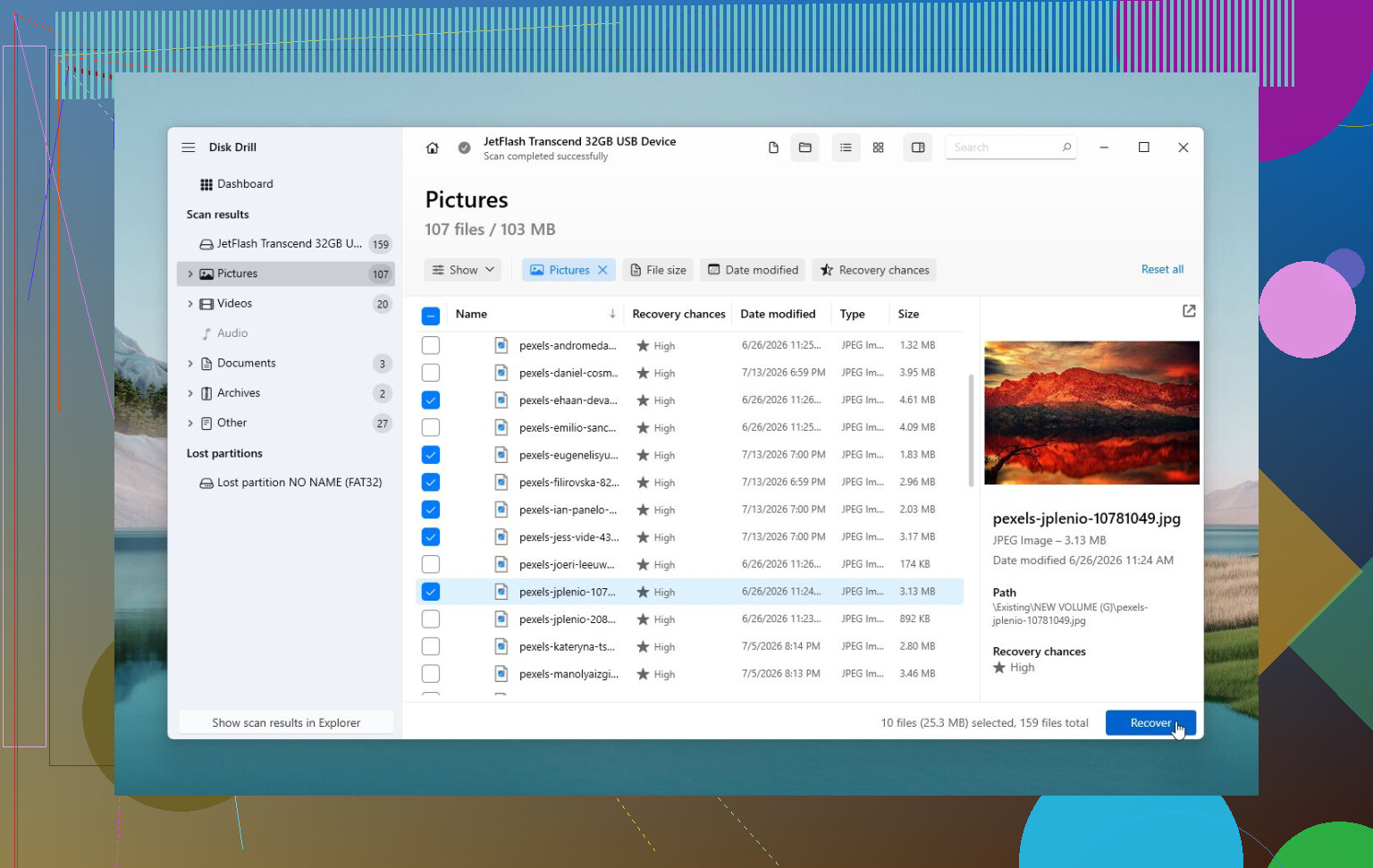Click the star icon in pexels-daniel-cosm row
This screenshot has width=1373, height=868.
[x=643, y=373]
